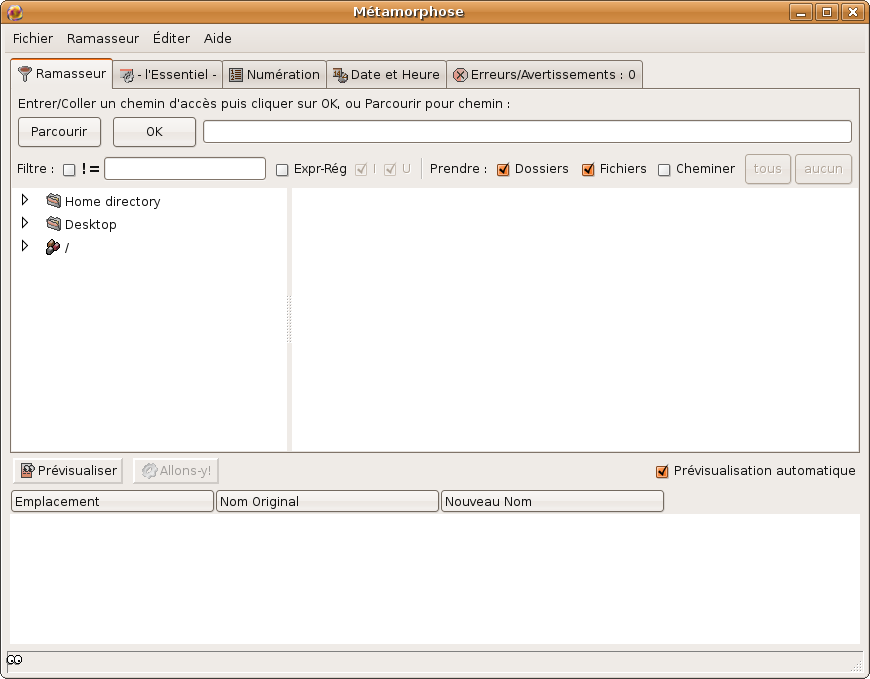Select the Ramasseur tab

tap(62, 73)
